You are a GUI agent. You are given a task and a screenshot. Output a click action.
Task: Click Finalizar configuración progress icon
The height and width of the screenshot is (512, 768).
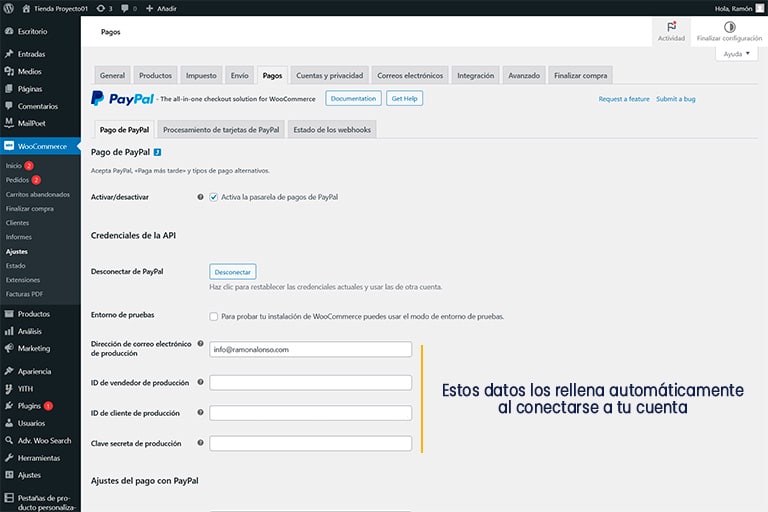(729, 26)
